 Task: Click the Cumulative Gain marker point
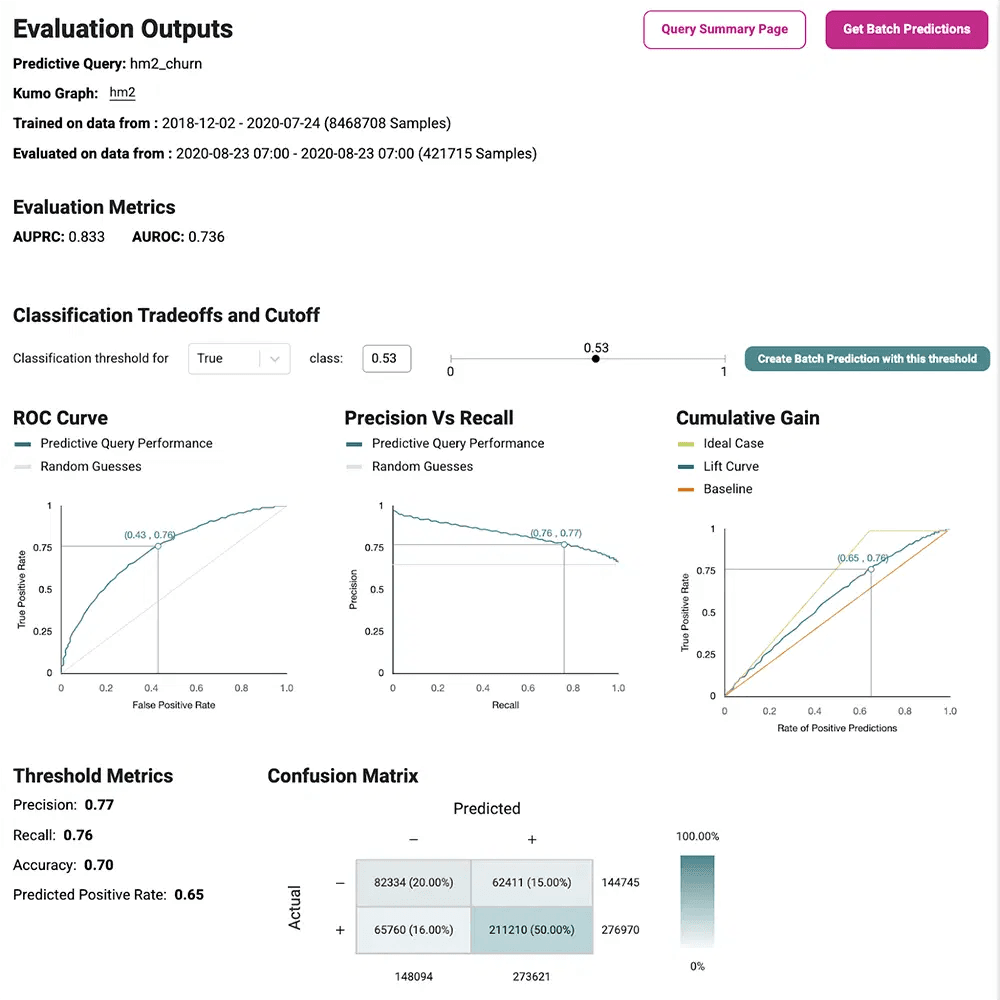871,569
